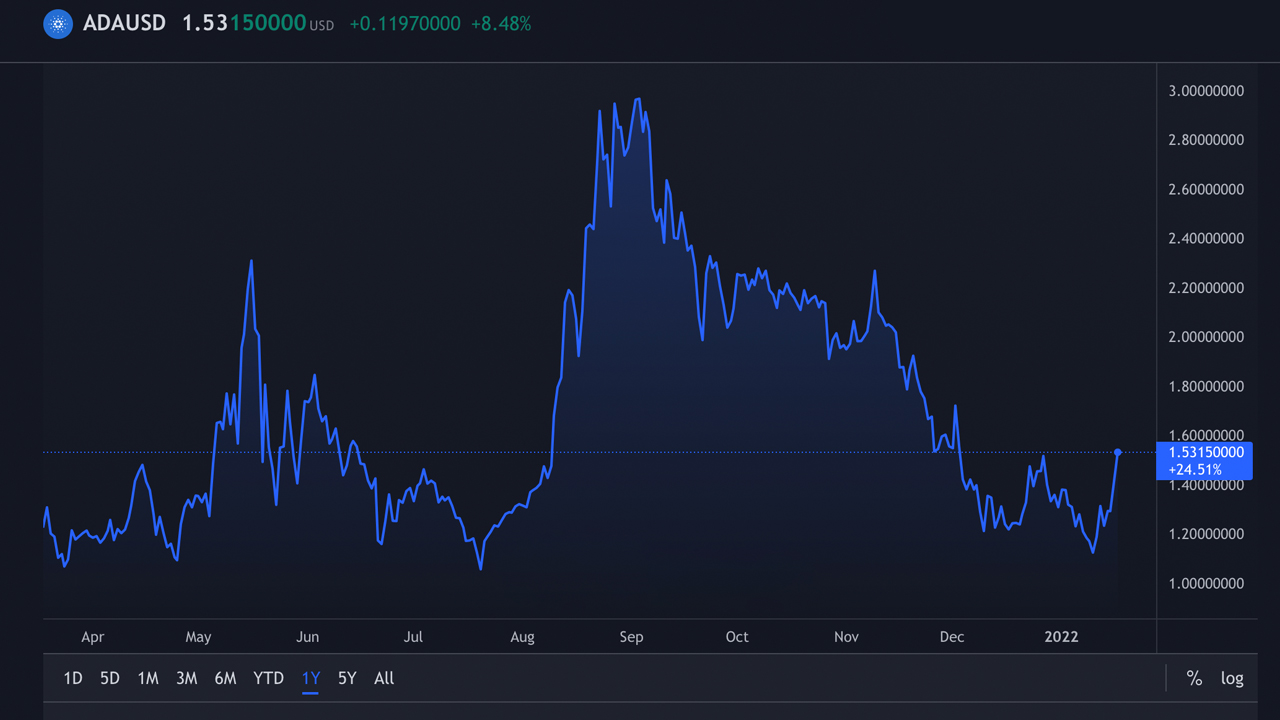Viewport: 1280px width, 720px height.
Task: Click the ADAUSD ticker symbol
Action: pyautogui.click(x=124, y=23)
